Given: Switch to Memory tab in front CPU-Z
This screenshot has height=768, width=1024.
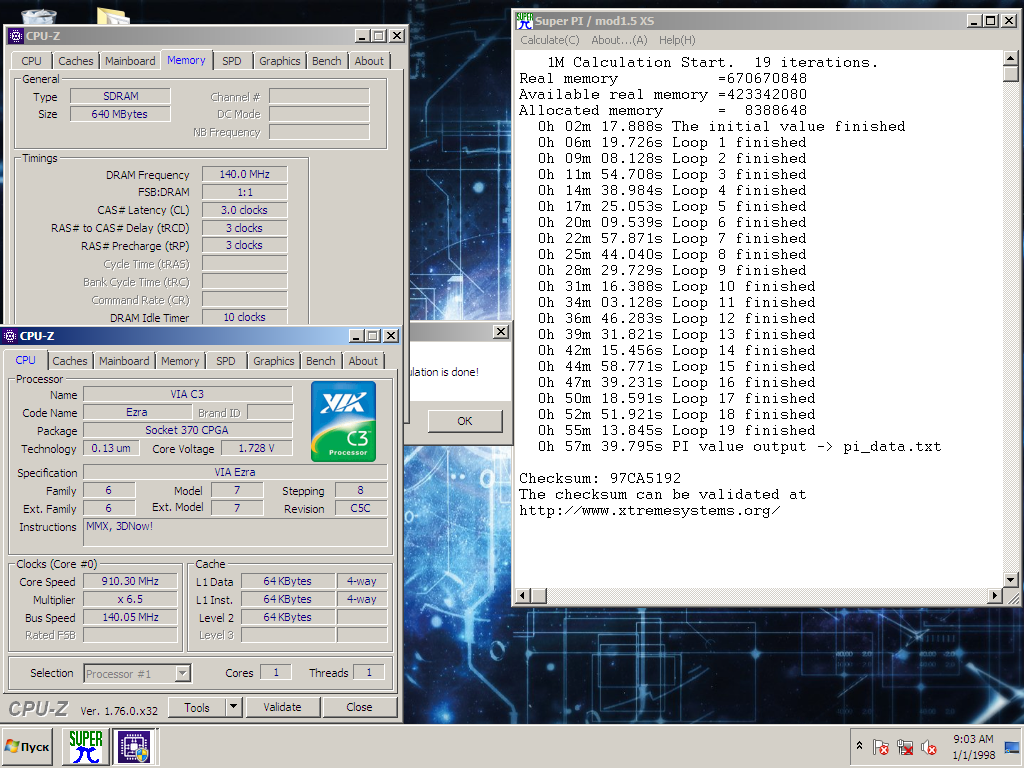Looking at the screenshot, I should click(180, 361).
